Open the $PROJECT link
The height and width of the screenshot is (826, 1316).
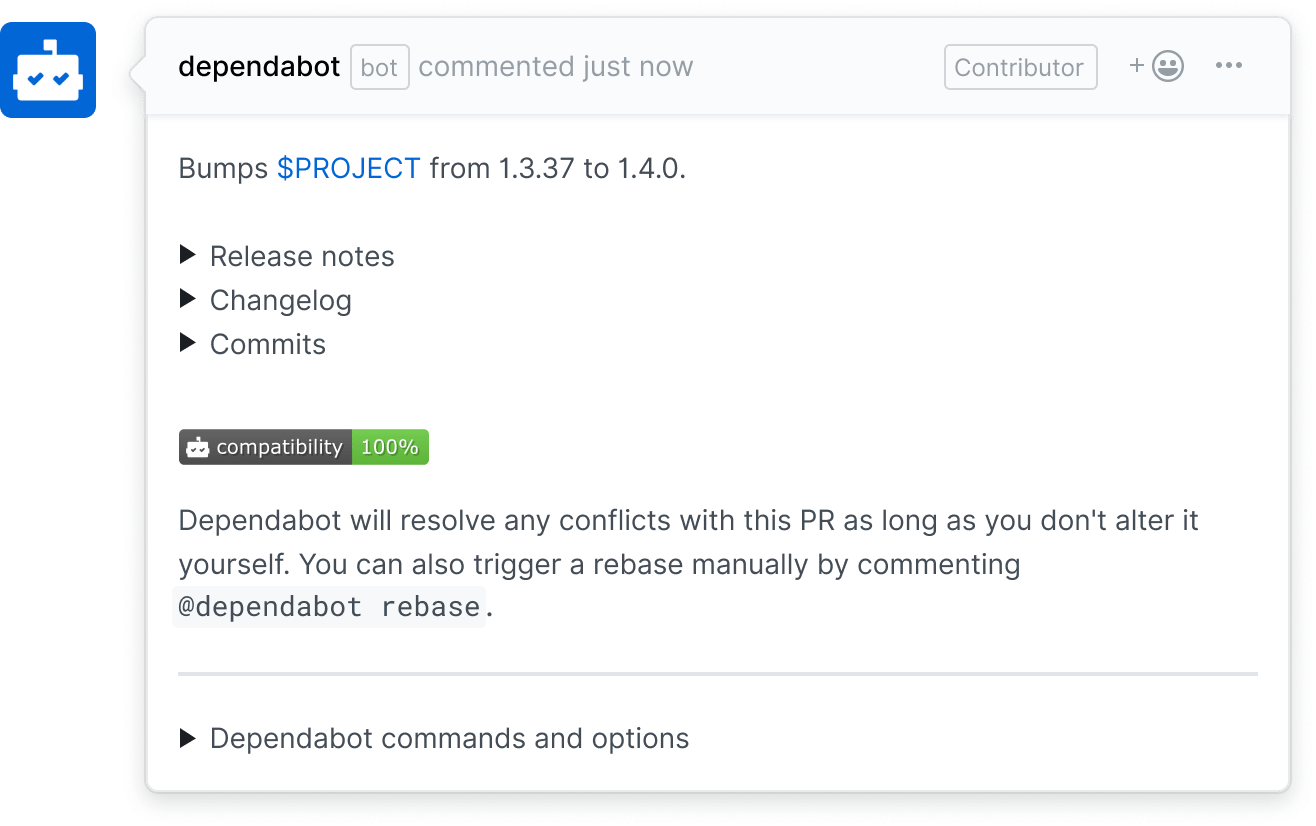pyautogui.click(x=348, y=168)
